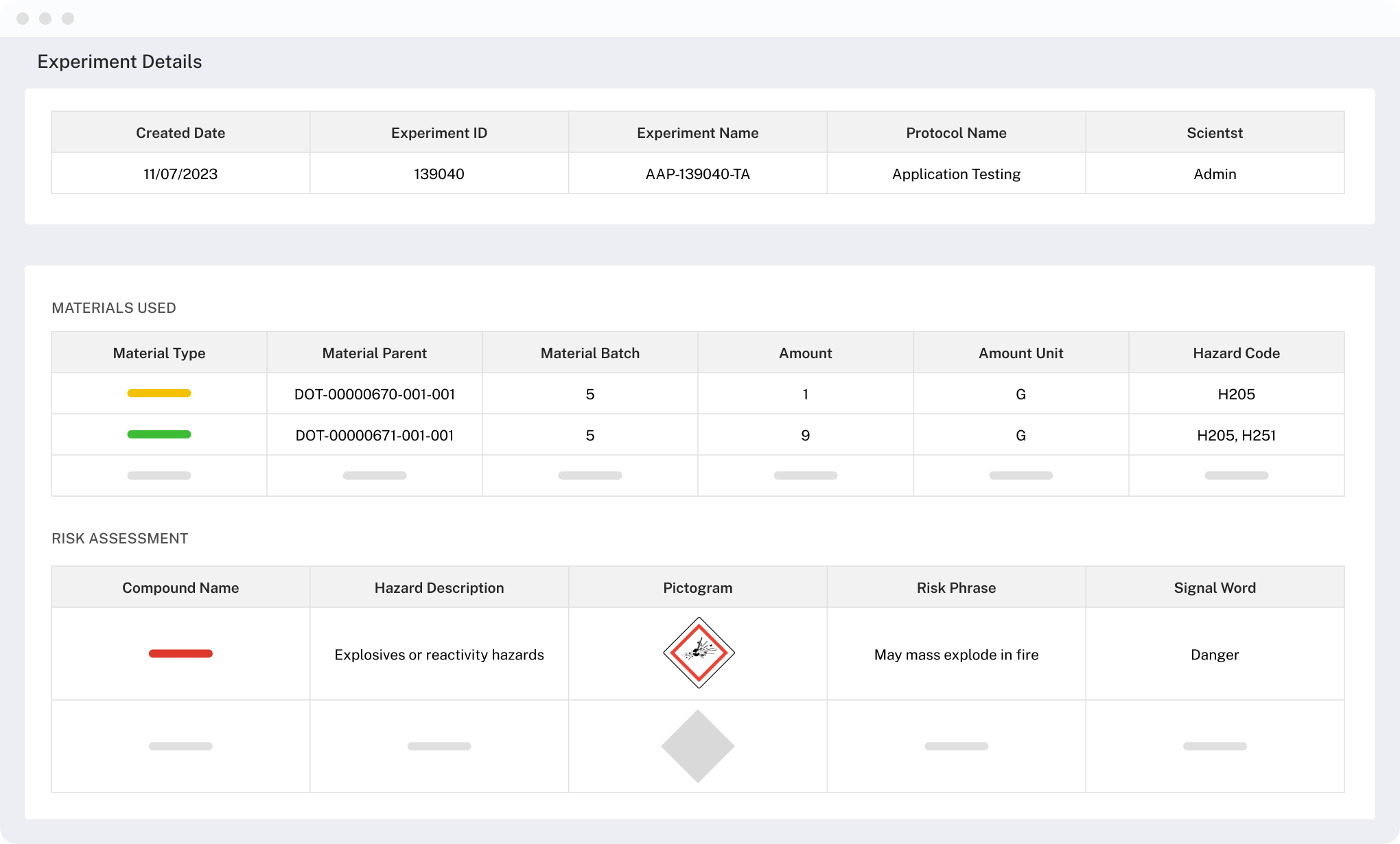Click the Experiment Details page title
The height and width of the screenshot is (844, 1400).
(x=119, y=62)
